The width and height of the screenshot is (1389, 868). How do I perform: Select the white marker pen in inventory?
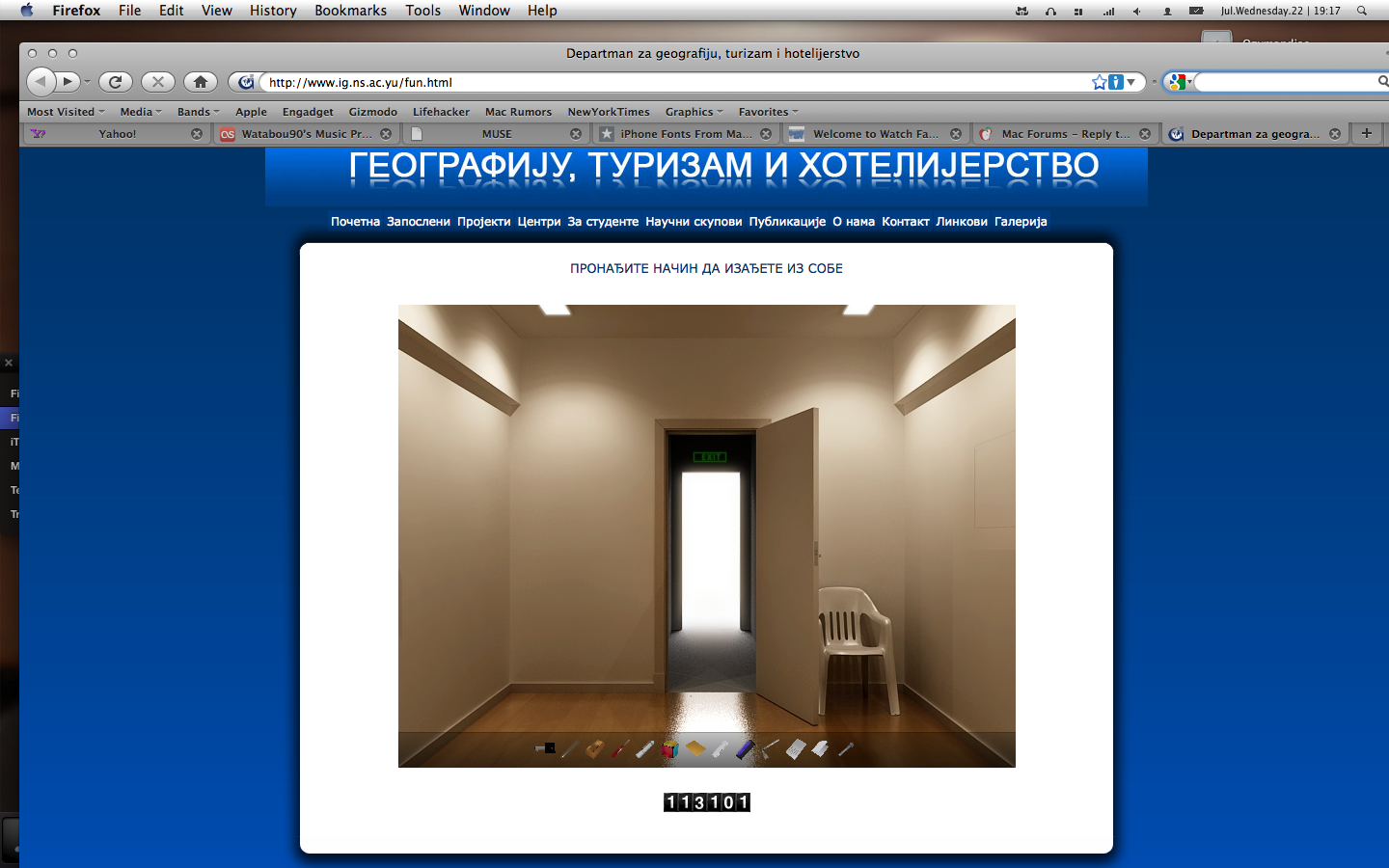click(644, 748)
